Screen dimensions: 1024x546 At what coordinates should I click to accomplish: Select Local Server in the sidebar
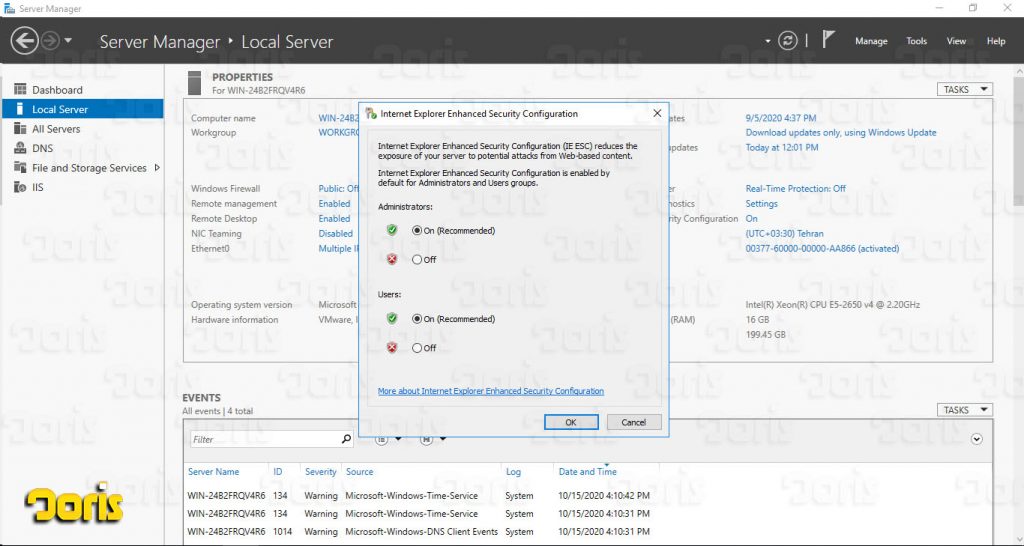pyautogui.click(x=82, y=109)
